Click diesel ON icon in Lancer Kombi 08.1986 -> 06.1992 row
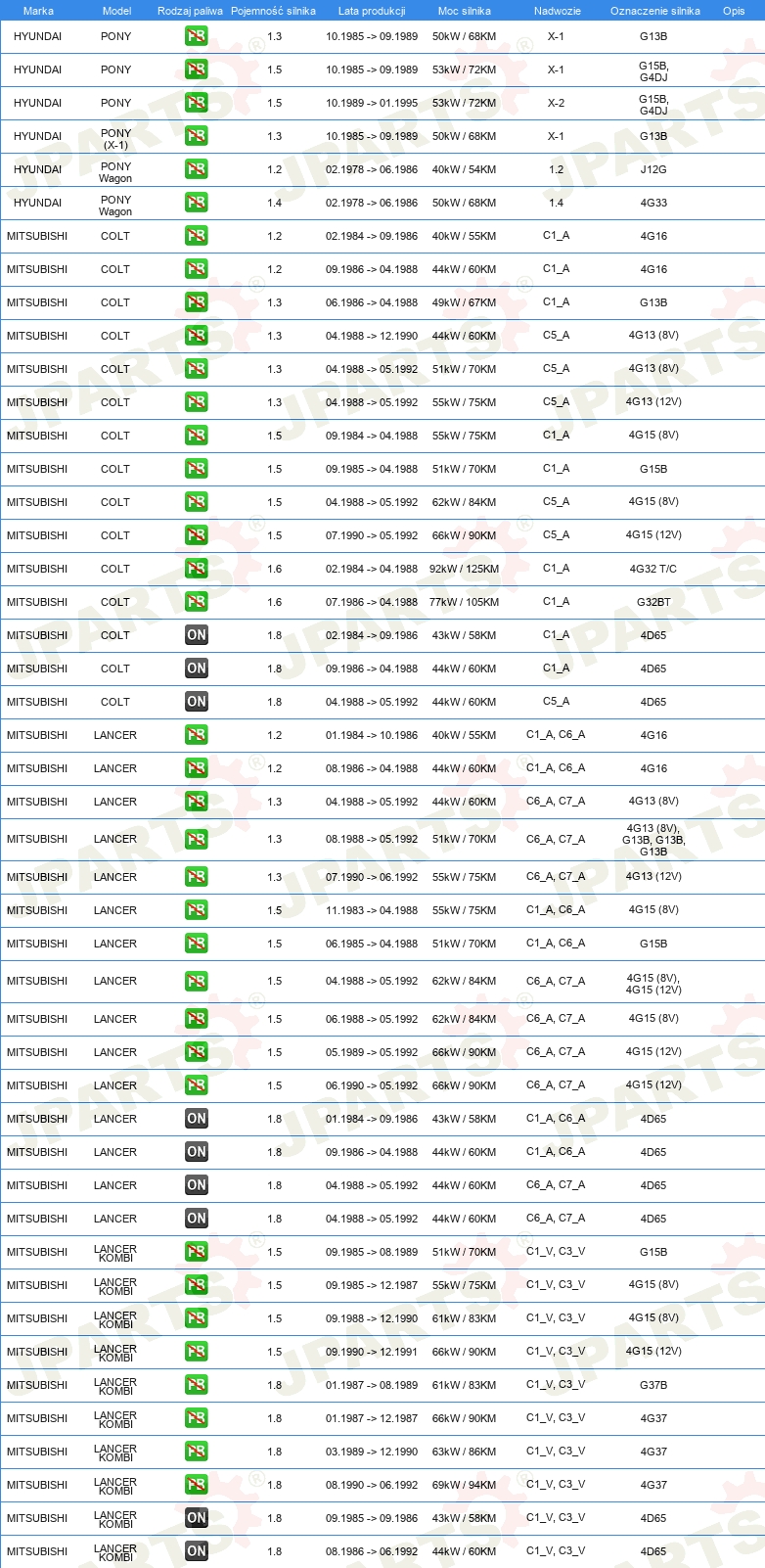Screen dimensions: 765x1568 pos(197,1551)
